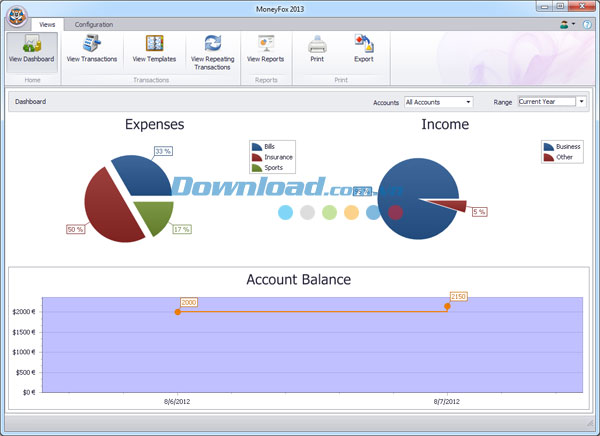Image resolution: width=600 pixels, height=436 pixels.
Task: Expand the Accounts dropdown showing All Accounts
Action: pyautogui.click(x=438, y=102)
